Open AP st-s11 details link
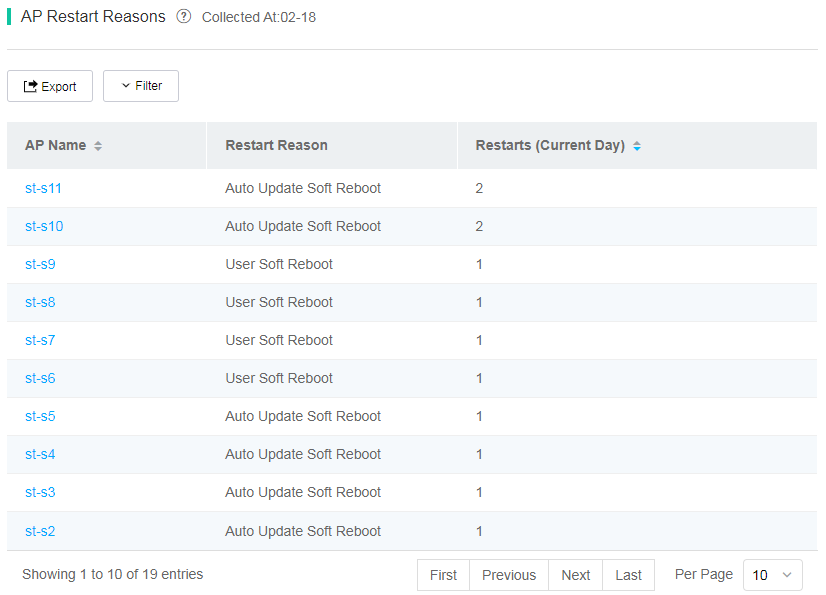Screen dimensions: 826x595 tap(43, 188)
